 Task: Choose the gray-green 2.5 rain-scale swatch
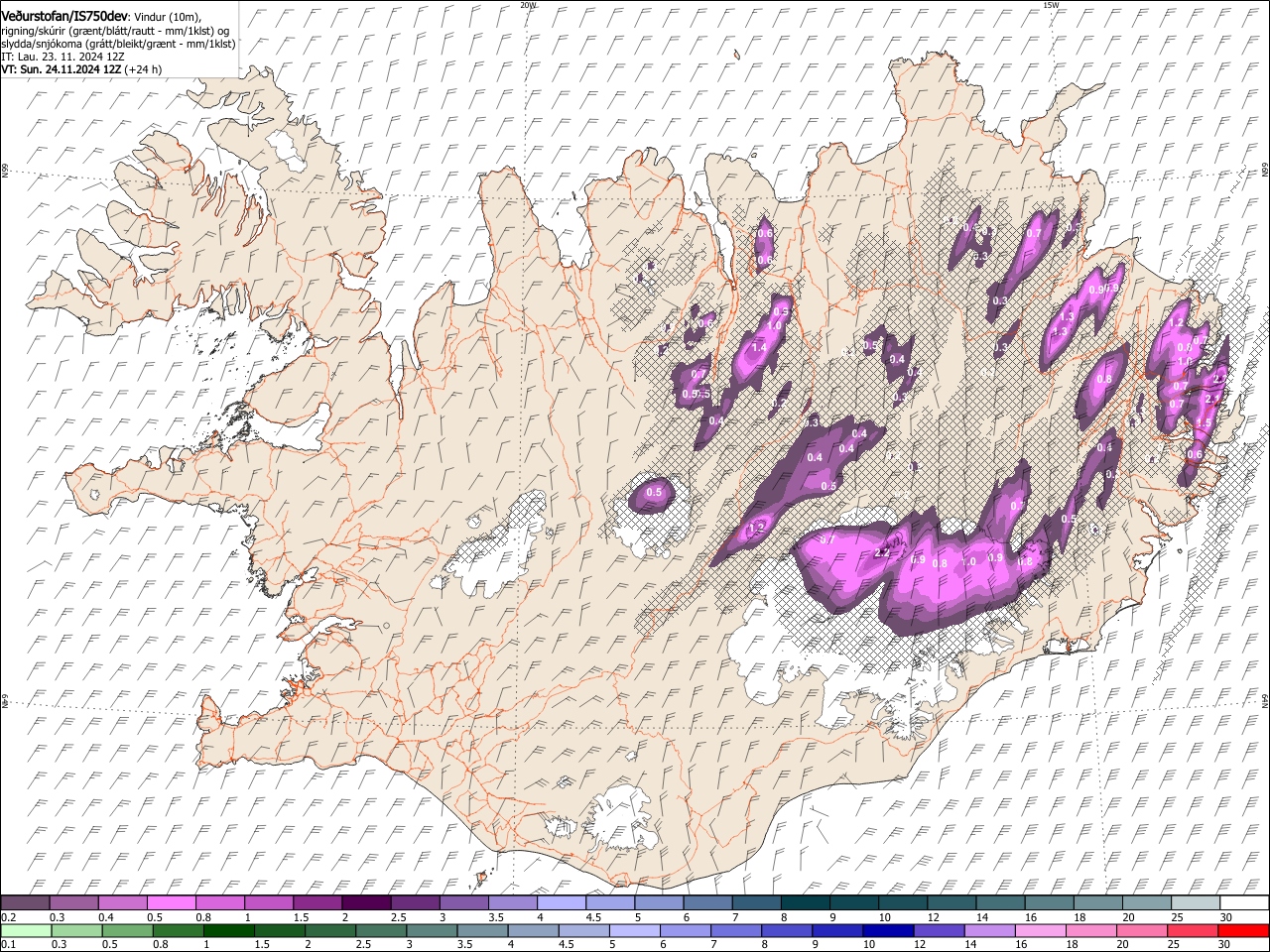point(381,930)
